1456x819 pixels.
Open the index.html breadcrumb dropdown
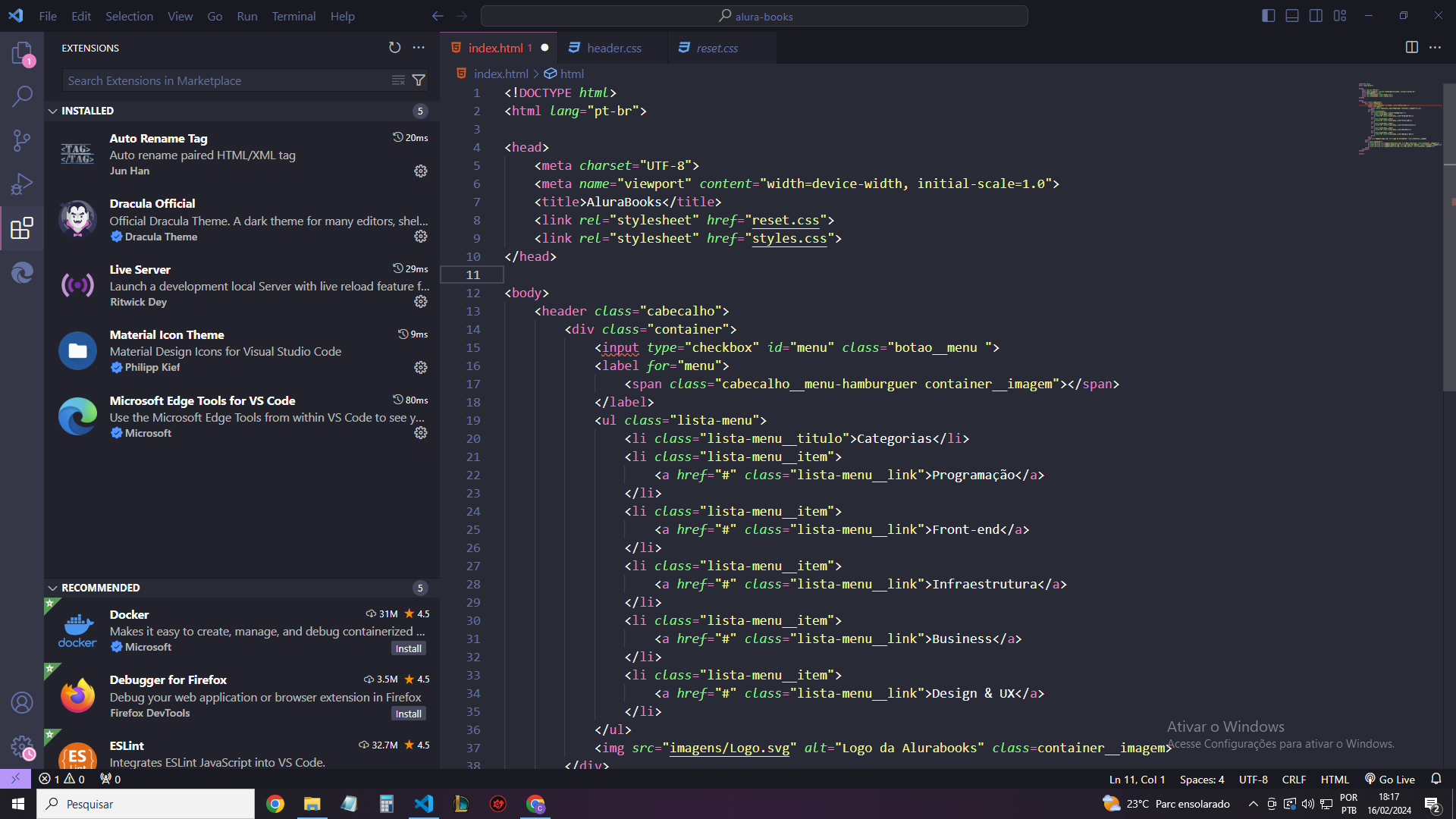[493, 74]
